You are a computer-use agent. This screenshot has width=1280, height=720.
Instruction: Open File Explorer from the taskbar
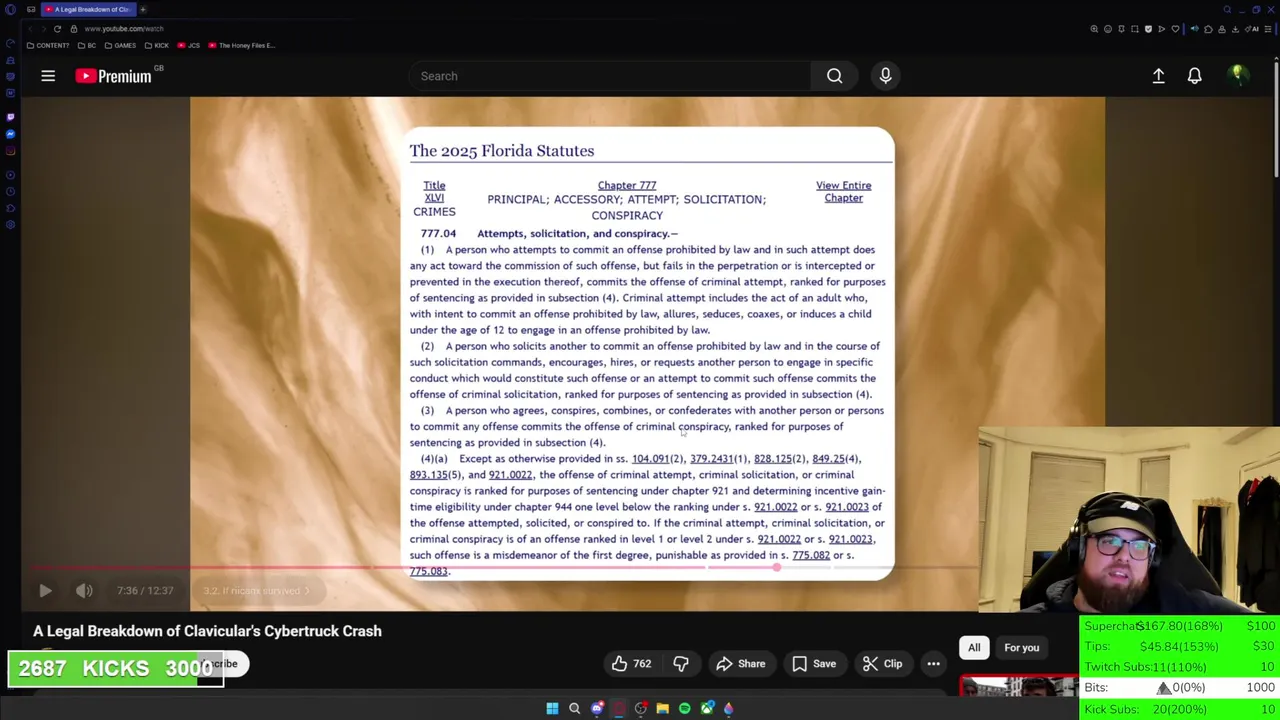[662, 708]
